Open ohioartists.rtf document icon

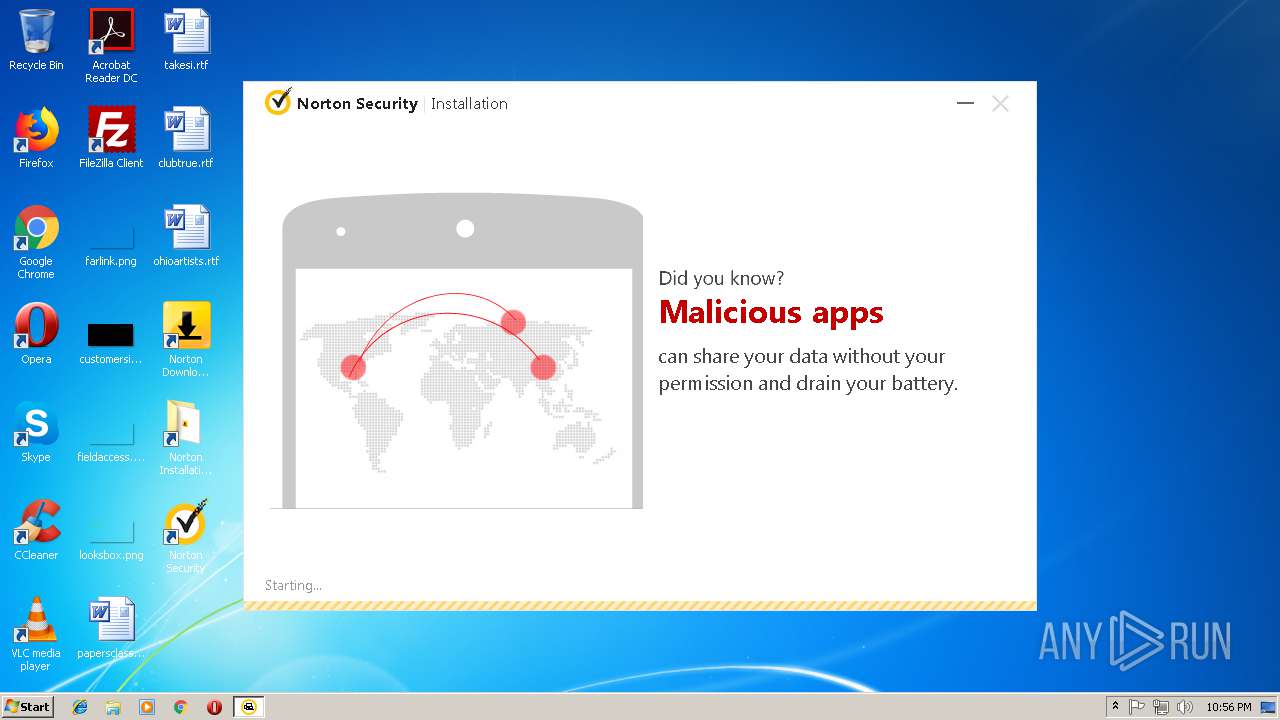(186, 236)
